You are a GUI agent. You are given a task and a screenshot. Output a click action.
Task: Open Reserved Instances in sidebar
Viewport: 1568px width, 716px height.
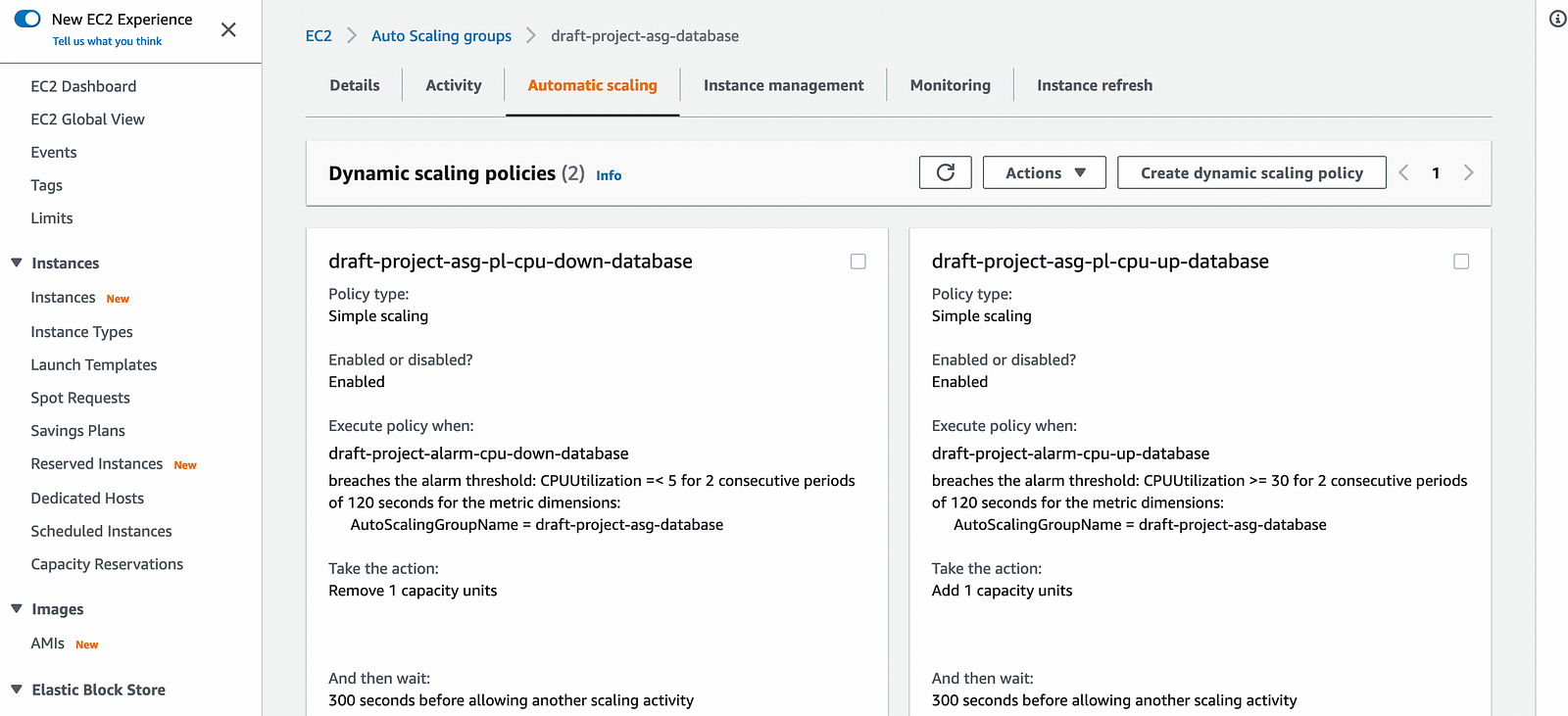point(96,463)
